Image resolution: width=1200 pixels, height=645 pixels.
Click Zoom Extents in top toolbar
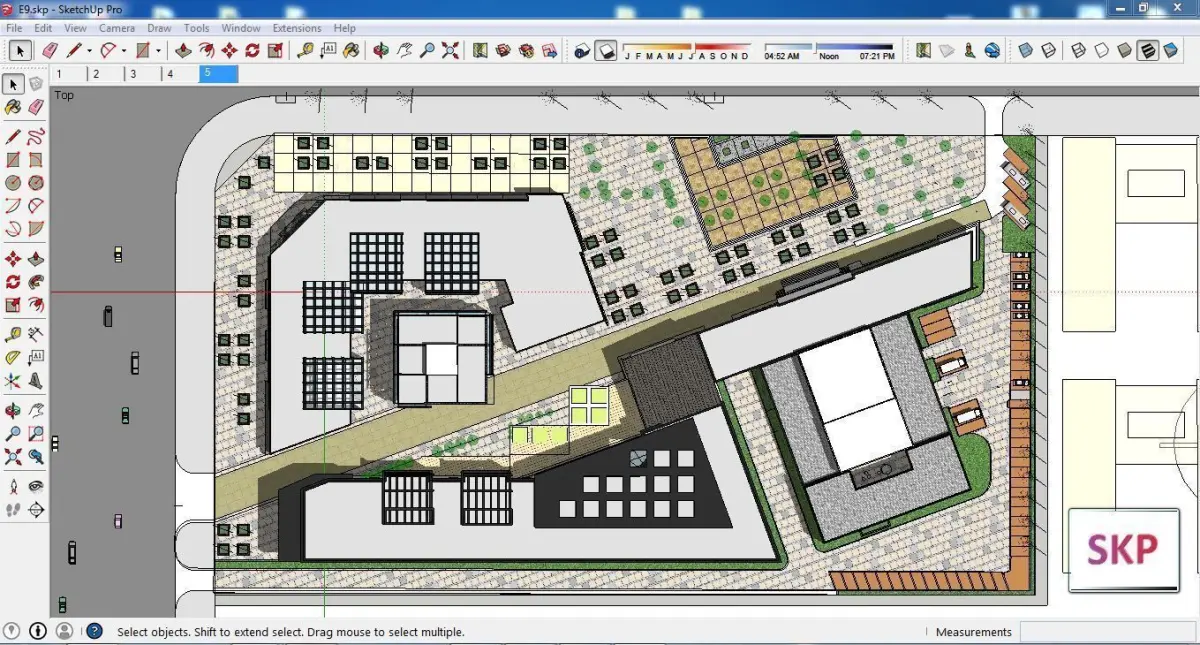pyautogui.click(x=450, y=50)
